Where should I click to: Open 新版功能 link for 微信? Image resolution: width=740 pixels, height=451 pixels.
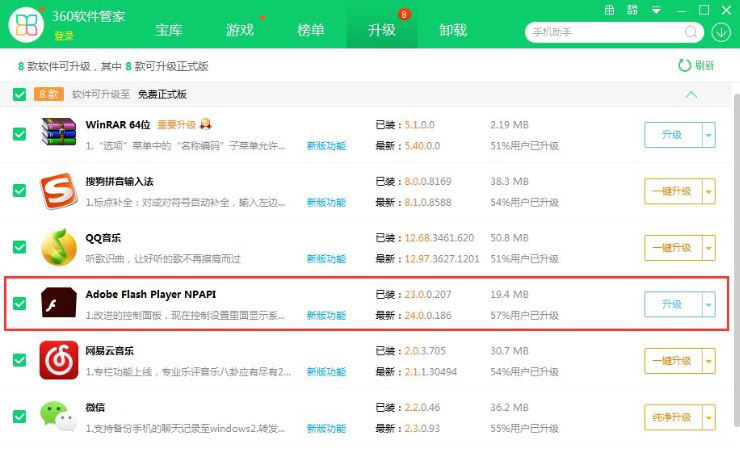[326, 428]
